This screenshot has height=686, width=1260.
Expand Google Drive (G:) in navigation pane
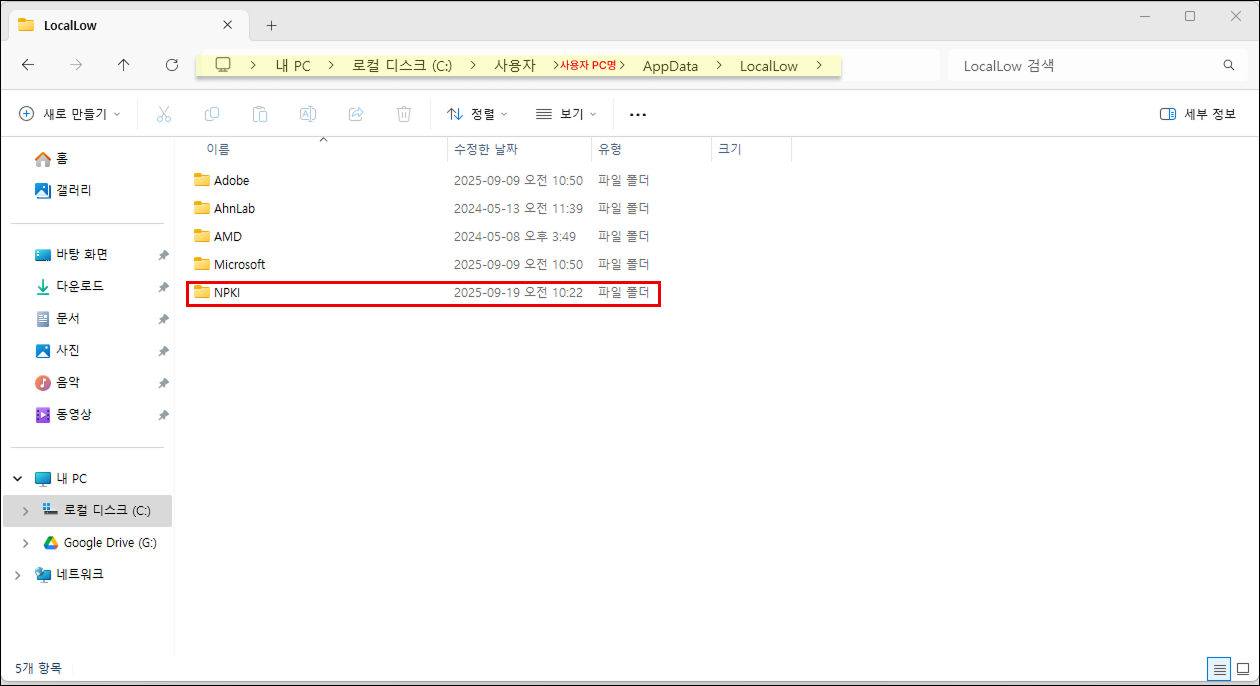tap(25, 543)
